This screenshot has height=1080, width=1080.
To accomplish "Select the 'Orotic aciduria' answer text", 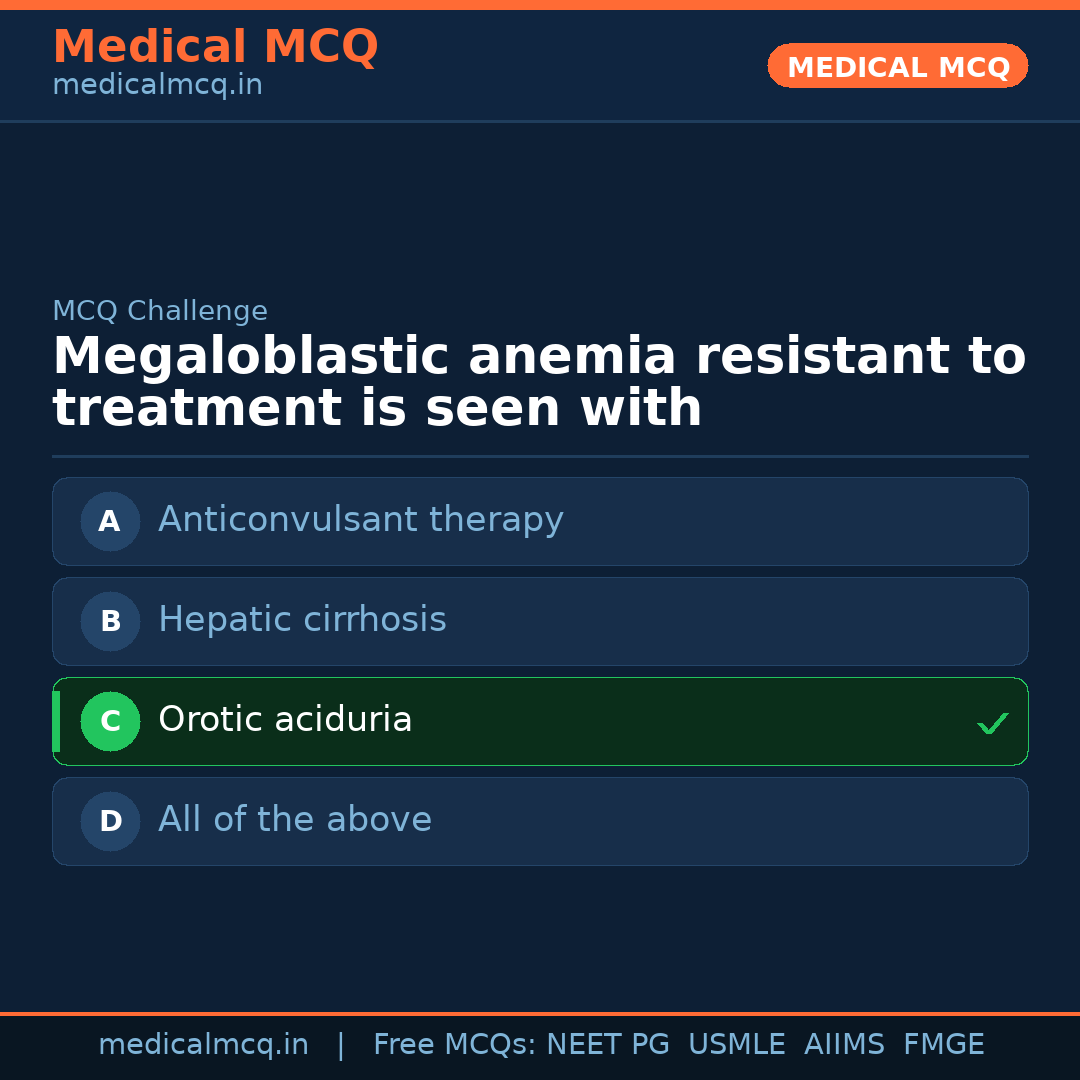I will click(x=285, y=720).
